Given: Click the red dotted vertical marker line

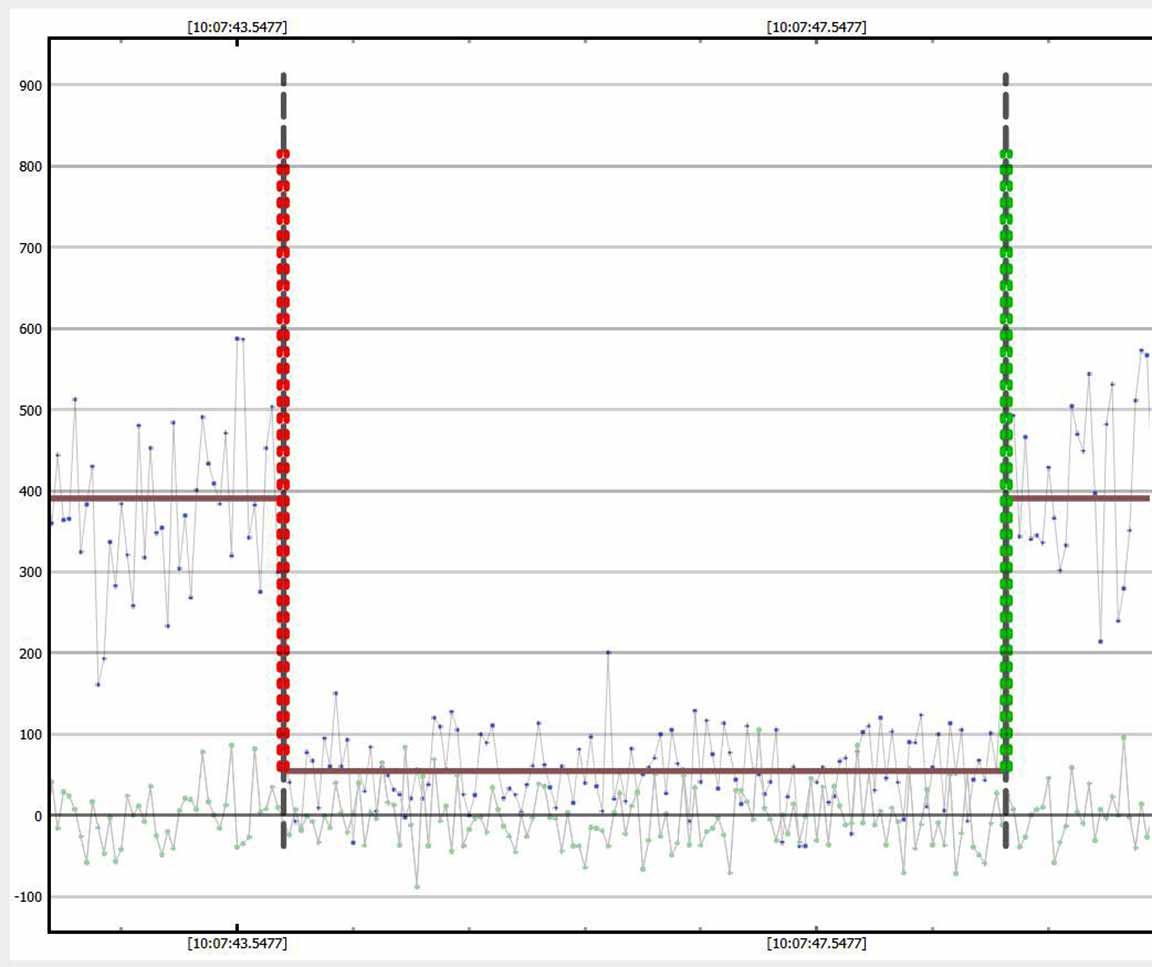Looking at the screenshot, I should point(283,463).
